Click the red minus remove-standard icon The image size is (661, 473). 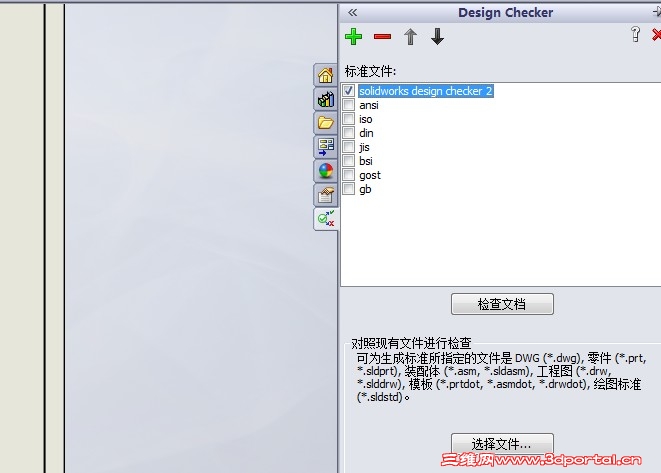click(382, 37)
